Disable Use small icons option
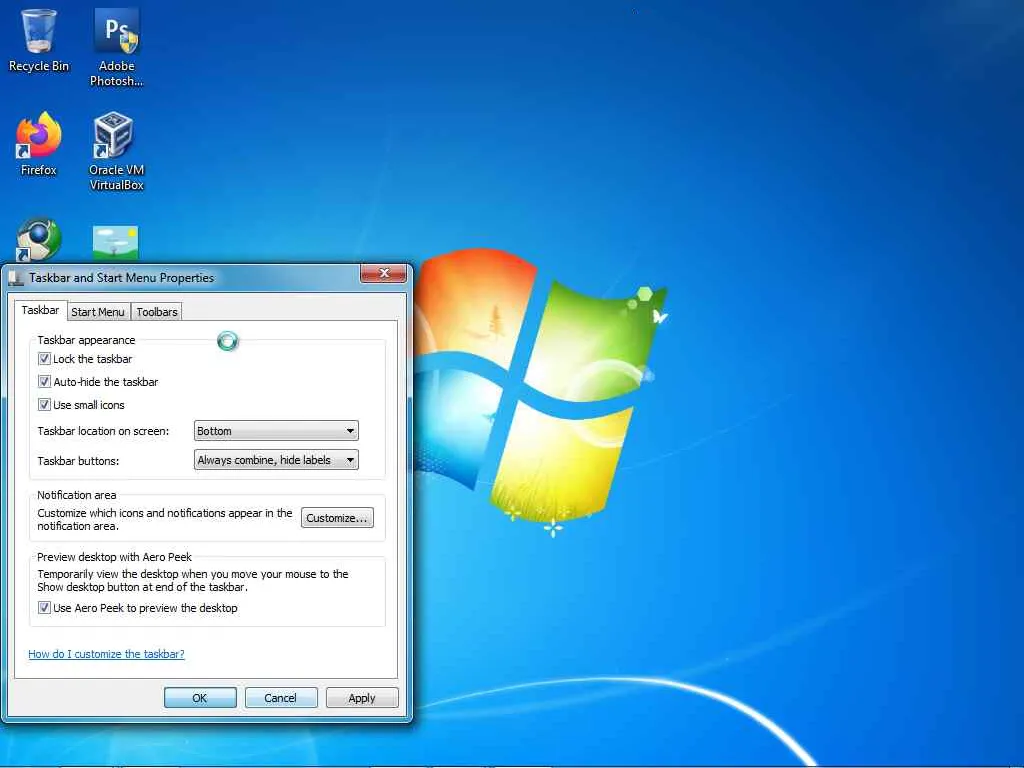 point(44,404)
